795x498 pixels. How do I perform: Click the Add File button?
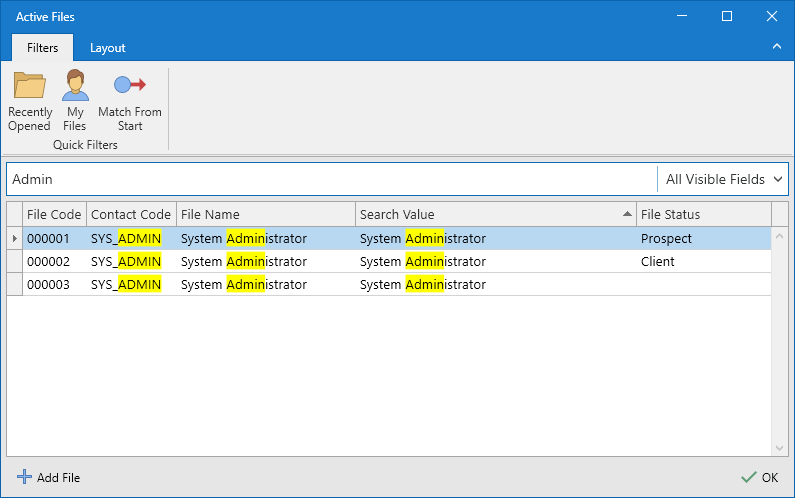click(49, 477)
